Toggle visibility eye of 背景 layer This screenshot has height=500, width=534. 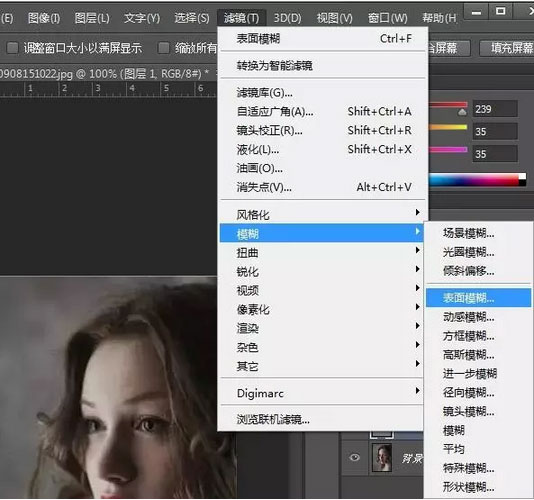(355, 457)
